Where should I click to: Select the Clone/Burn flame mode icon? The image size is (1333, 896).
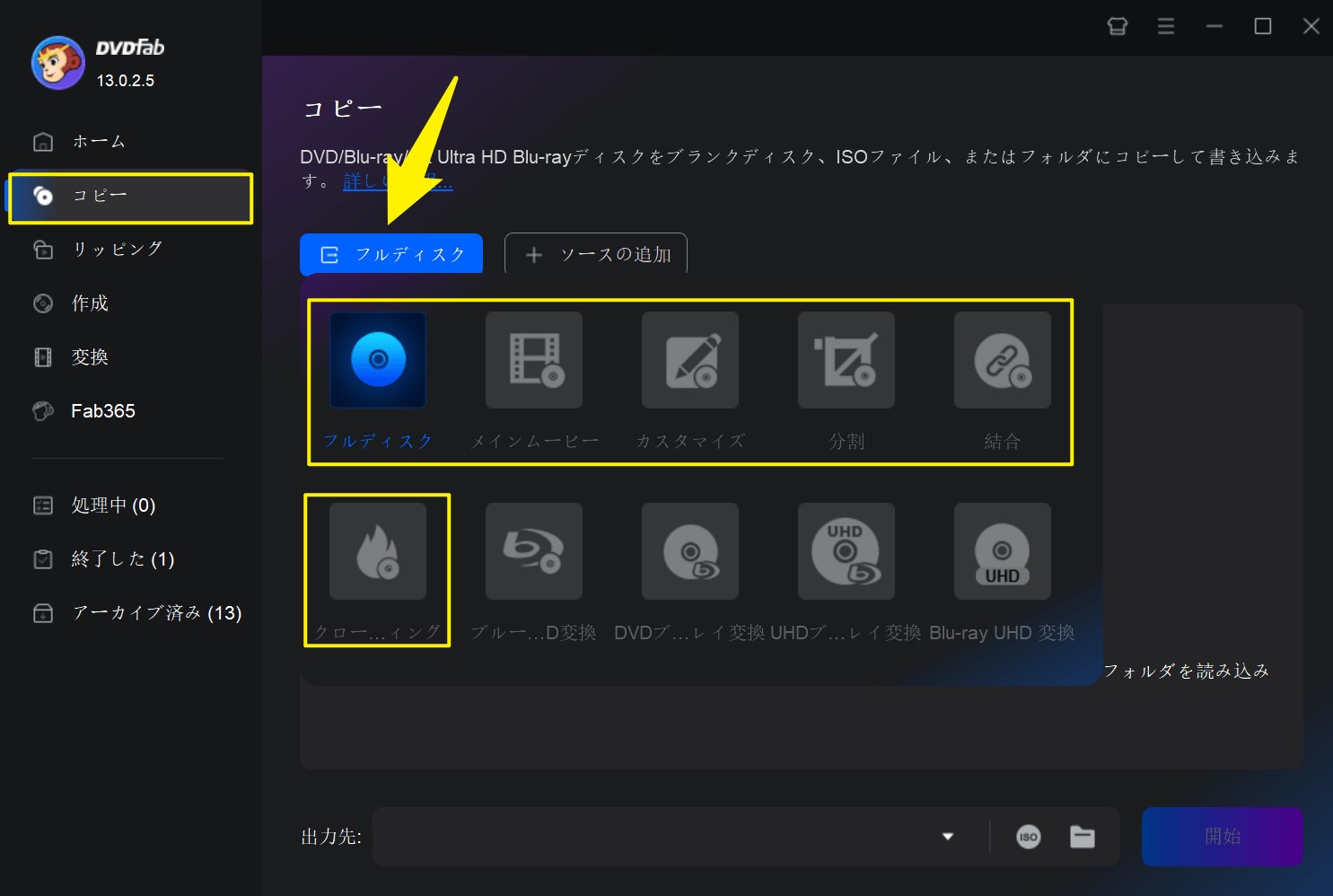[x=378, y=551]
